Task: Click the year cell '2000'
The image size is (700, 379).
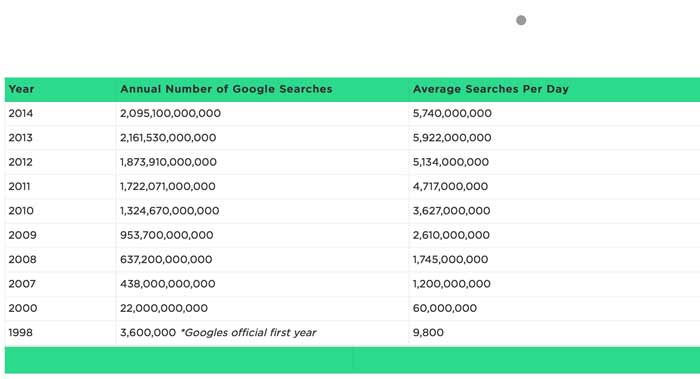Action: [23, 308]
